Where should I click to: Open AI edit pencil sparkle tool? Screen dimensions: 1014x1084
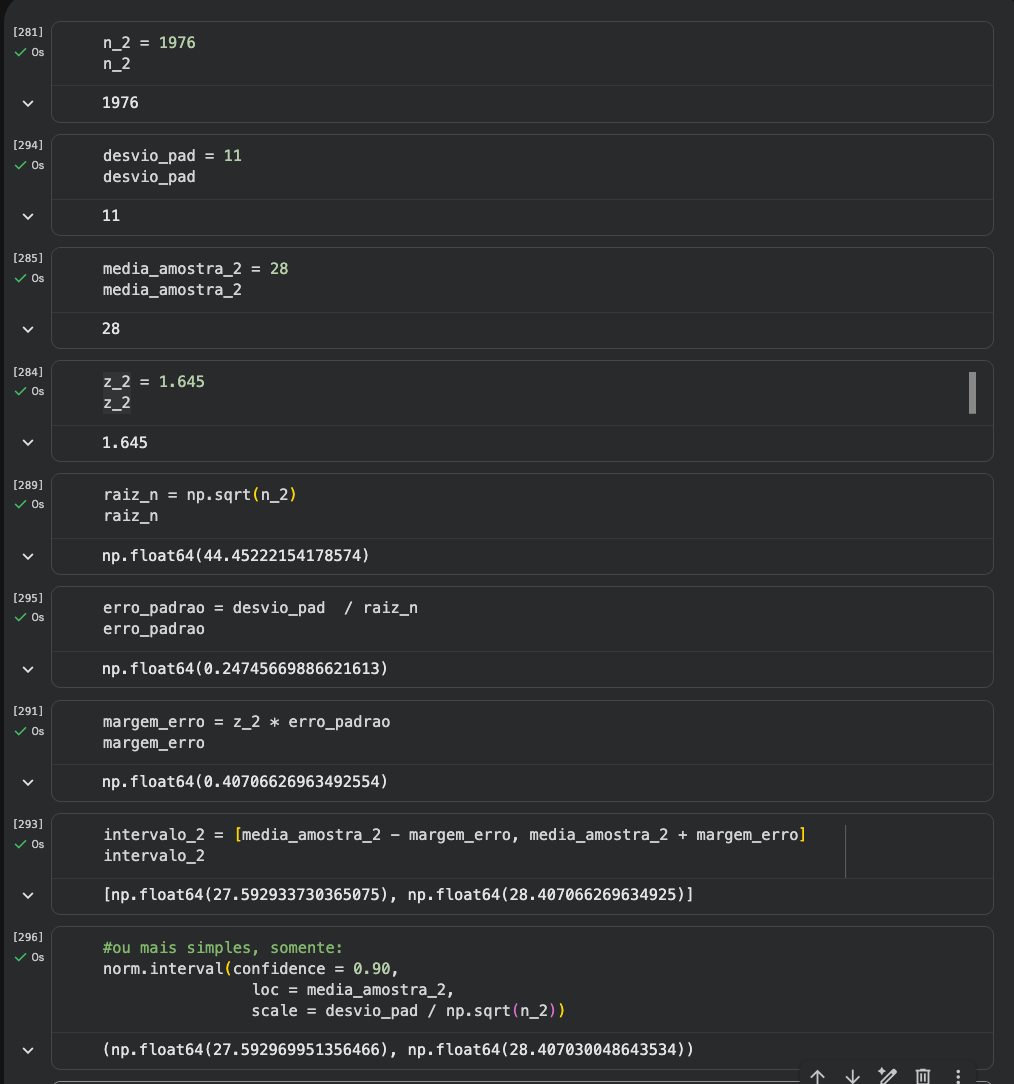point(887,1076)
